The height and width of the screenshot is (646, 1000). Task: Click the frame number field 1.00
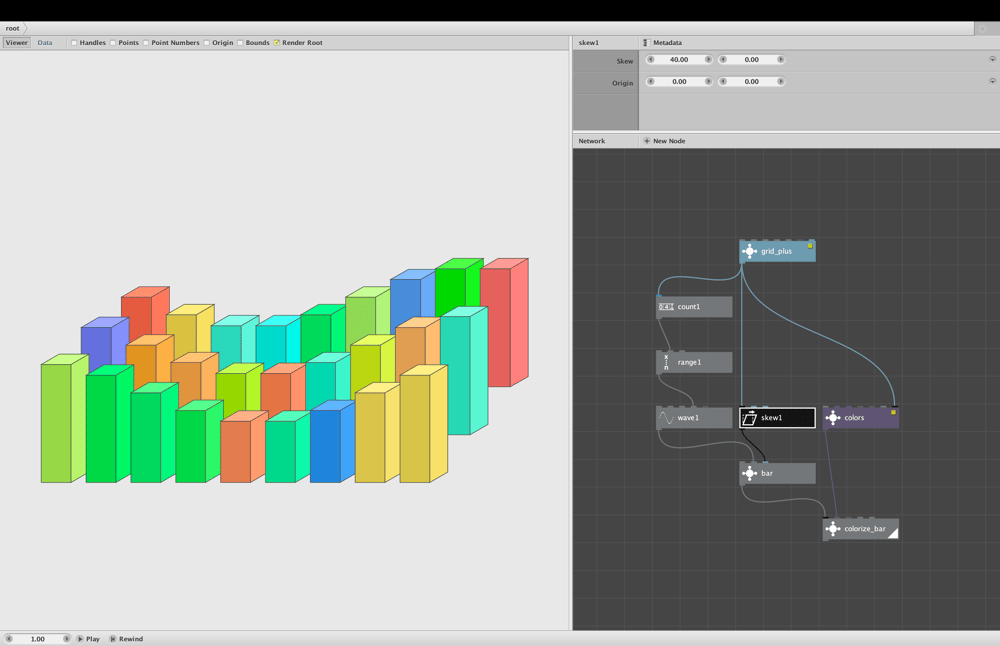[38, 638]
